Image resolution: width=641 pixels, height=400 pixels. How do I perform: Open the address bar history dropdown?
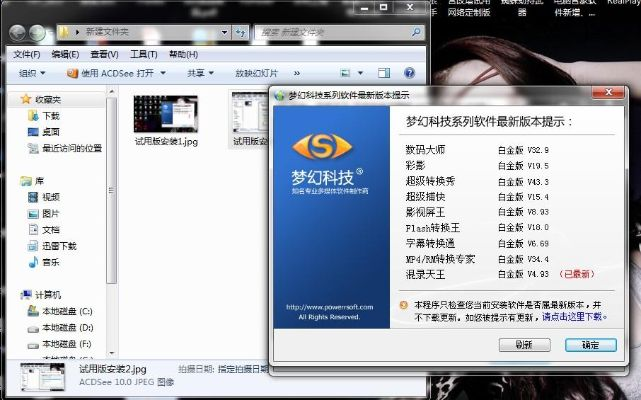tap(224, 32)
